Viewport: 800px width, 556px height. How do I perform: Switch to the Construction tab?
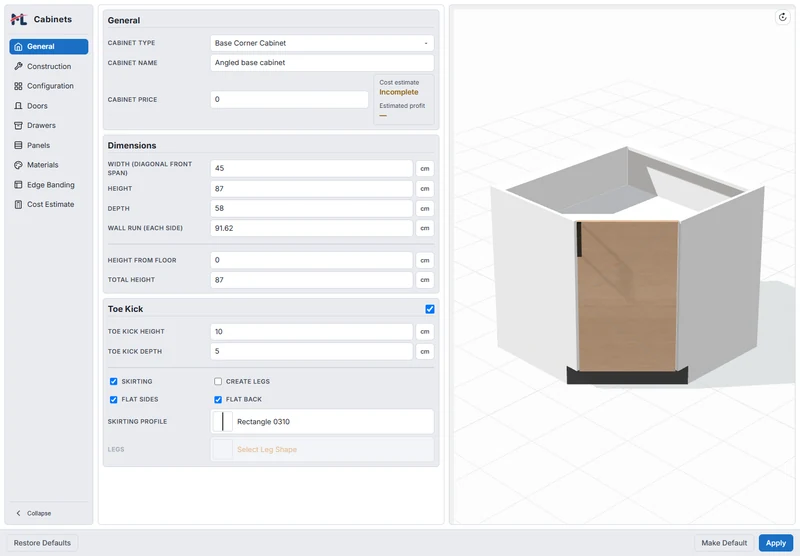pos(48,66)
